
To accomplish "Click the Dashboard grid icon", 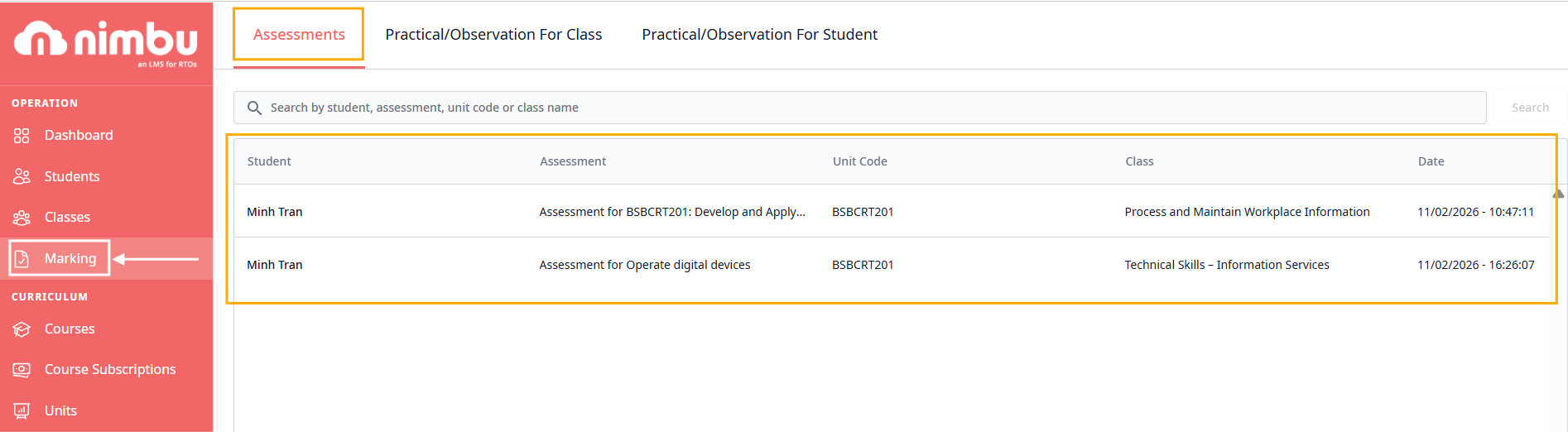I will point(22,136).
